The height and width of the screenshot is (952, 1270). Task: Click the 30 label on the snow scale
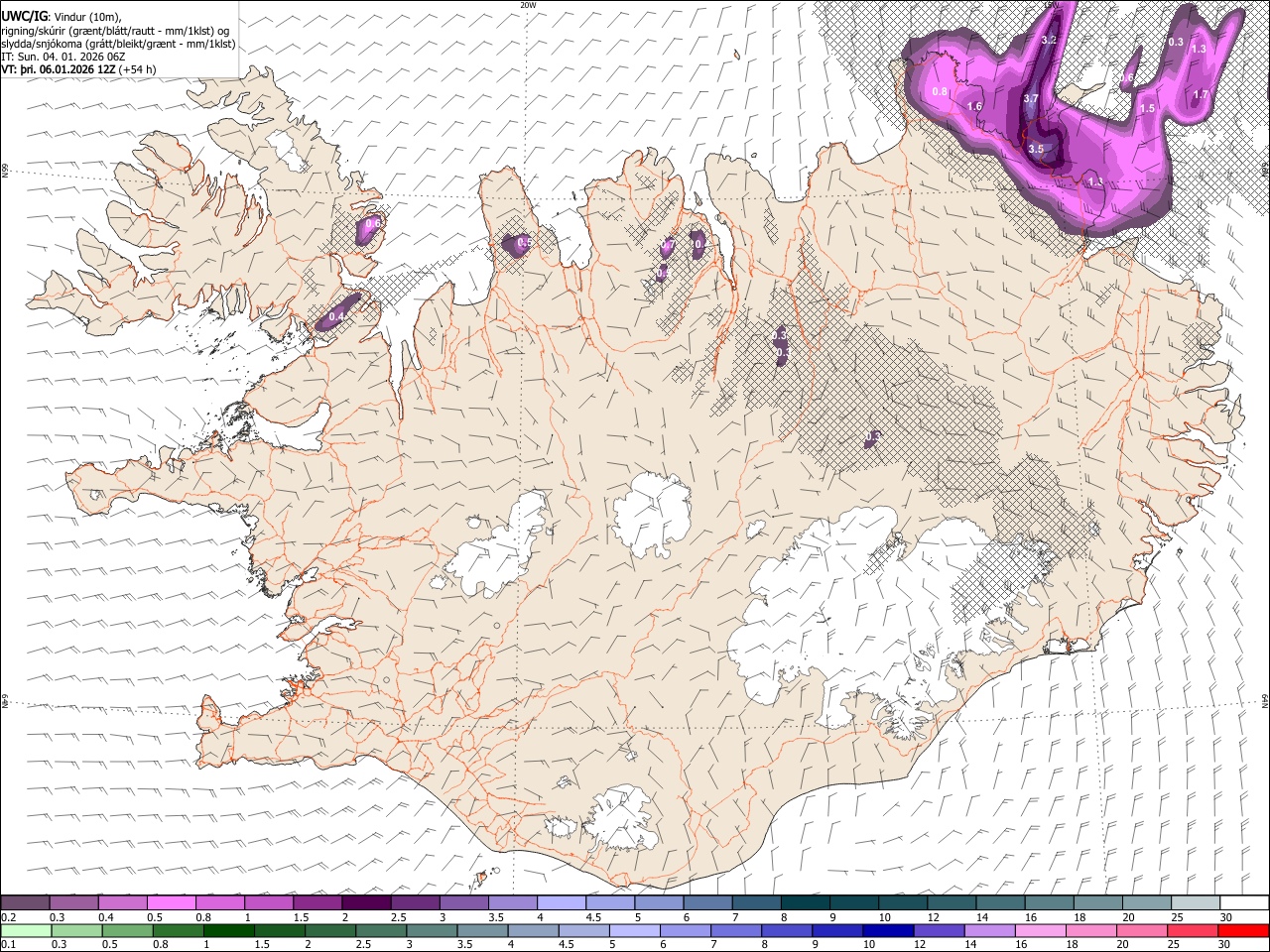point(1225,917)
